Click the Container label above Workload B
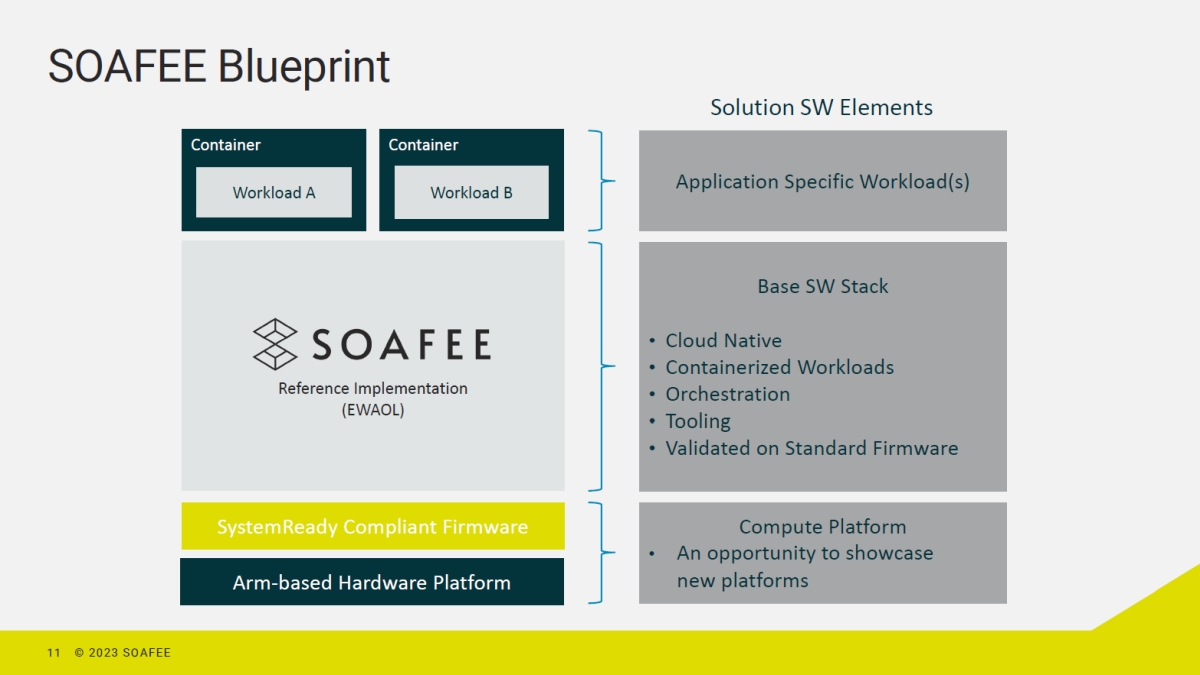 pyautogui.click(x=423, y=145)
